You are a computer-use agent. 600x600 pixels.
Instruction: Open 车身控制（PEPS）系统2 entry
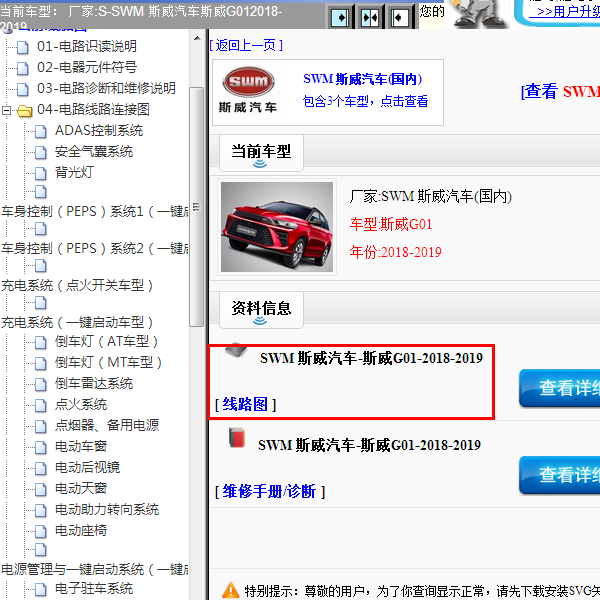(95, 248)
